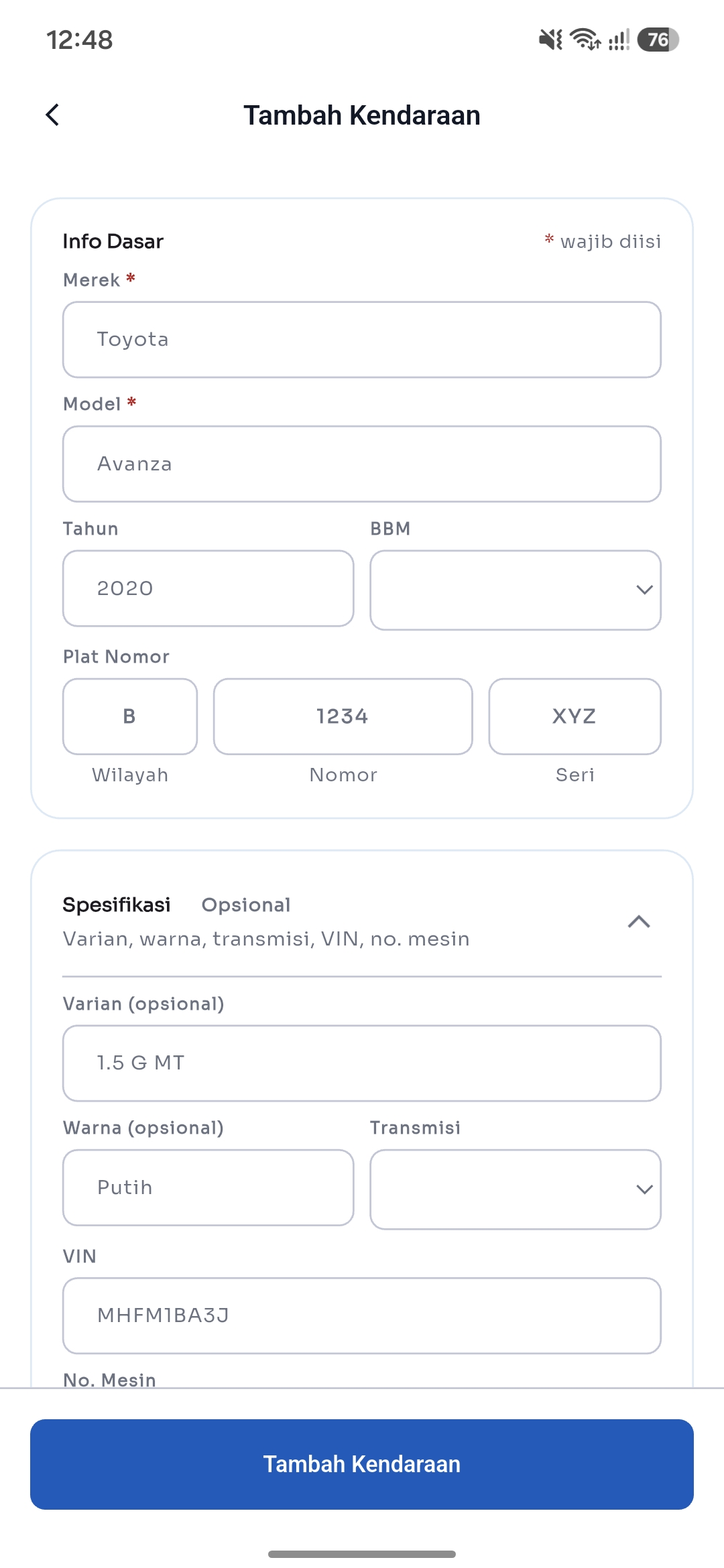This screenshot has width=724, height=1568.
Task: Tap the back arrow icon
Action: click(x=52, y=115)
